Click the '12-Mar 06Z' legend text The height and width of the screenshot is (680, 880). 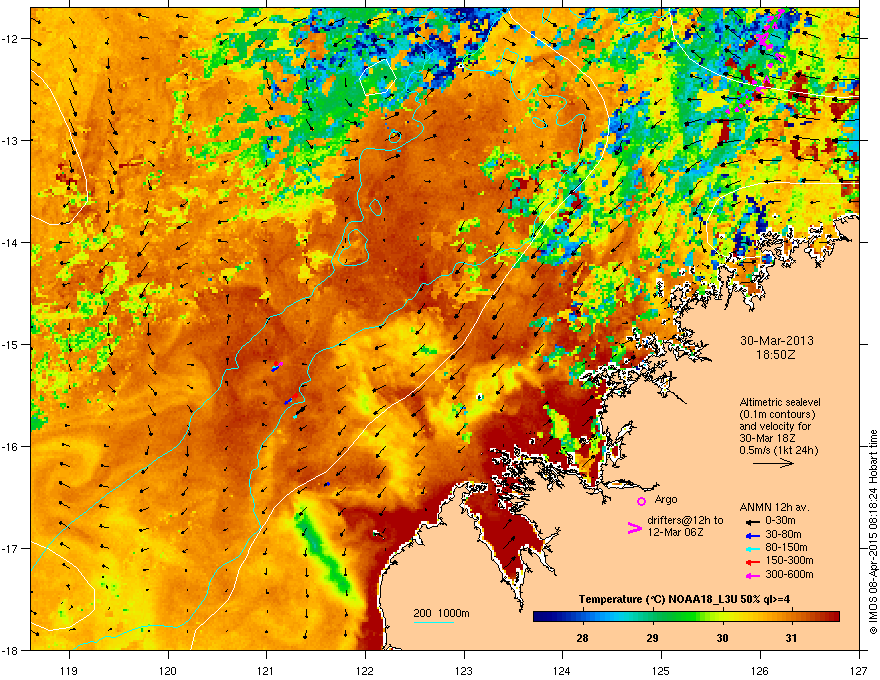pyautogui.click(x=675, y=532)
